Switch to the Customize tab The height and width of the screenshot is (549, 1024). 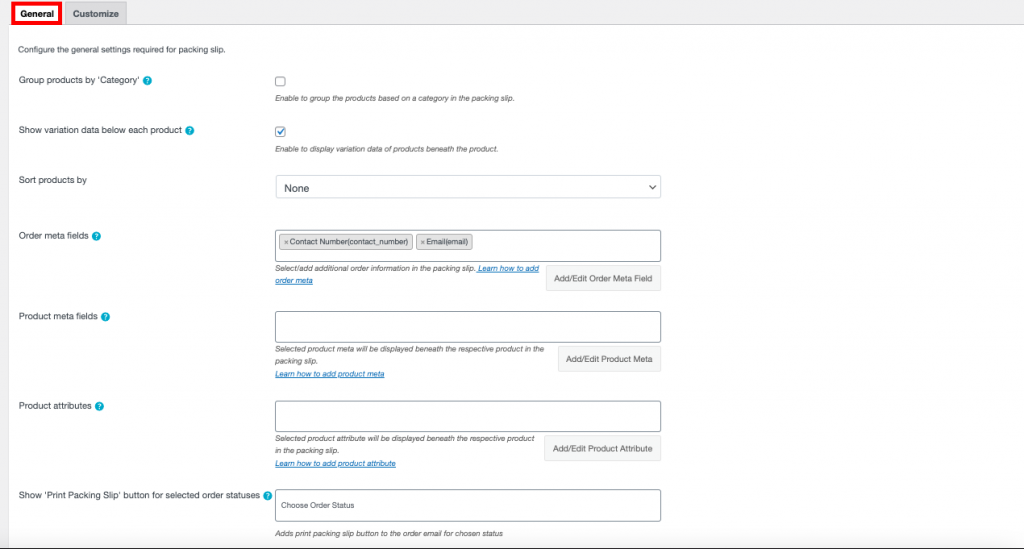click(95, 14)
